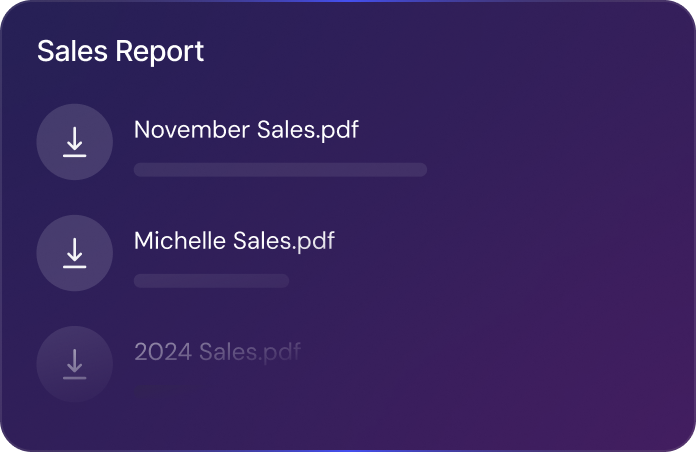This screenshot has height=452, width=696.
Task: Choose the Michelle Sales.pdf label
Action: coord(234,241)
